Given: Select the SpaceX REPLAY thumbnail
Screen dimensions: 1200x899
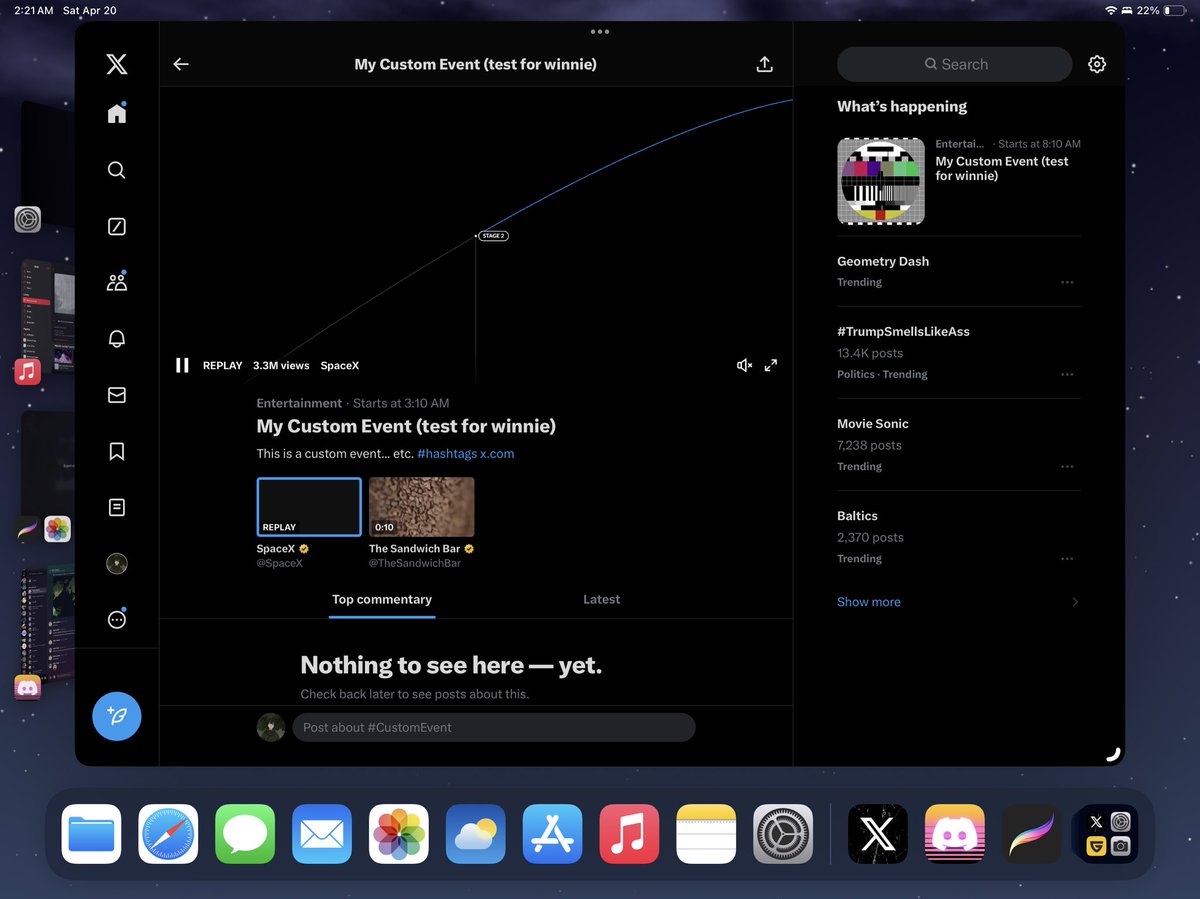Looking at the screenshot, I should (x=309, y=507).
